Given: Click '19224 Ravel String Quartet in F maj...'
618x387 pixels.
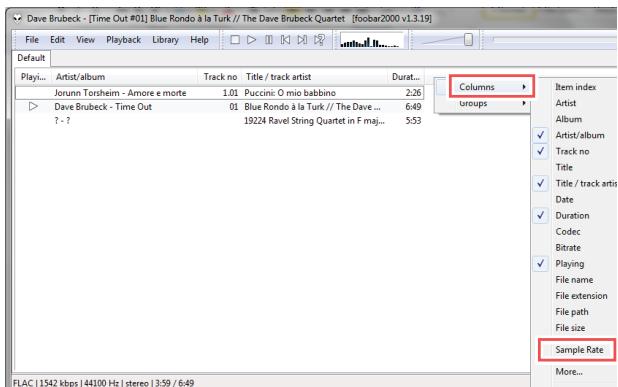Looking at the screenshot, I should pyautogui.click(x=314, y=121).
